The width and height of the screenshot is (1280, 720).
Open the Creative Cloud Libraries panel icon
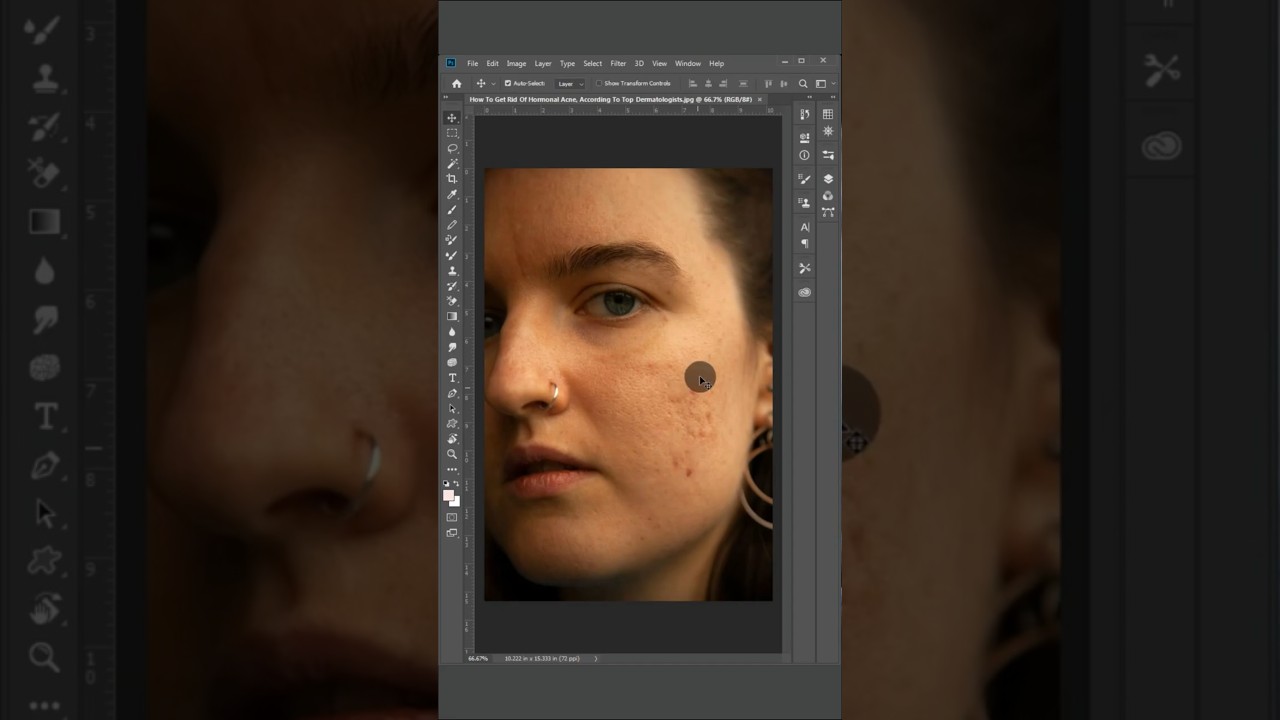pos(804,292)
